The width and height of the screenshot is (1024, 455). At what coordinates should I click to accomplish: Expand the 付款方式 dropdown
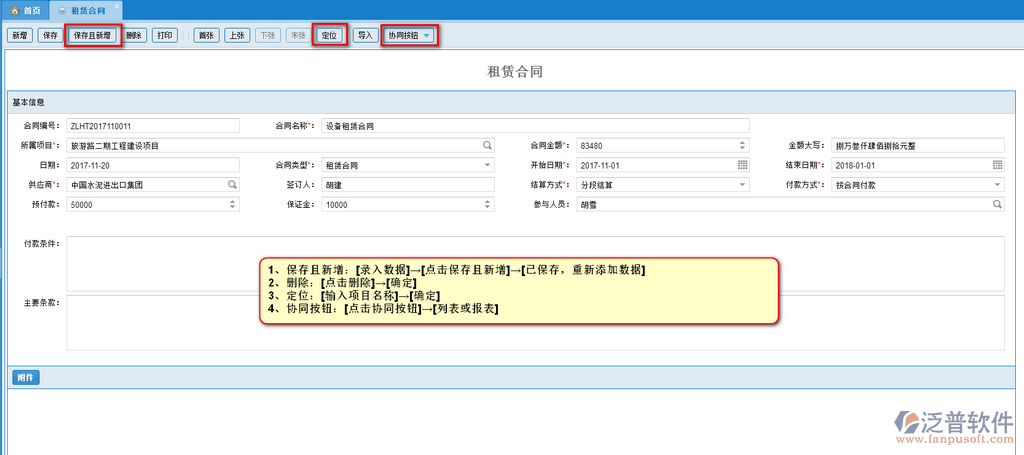tap(997, 185)
